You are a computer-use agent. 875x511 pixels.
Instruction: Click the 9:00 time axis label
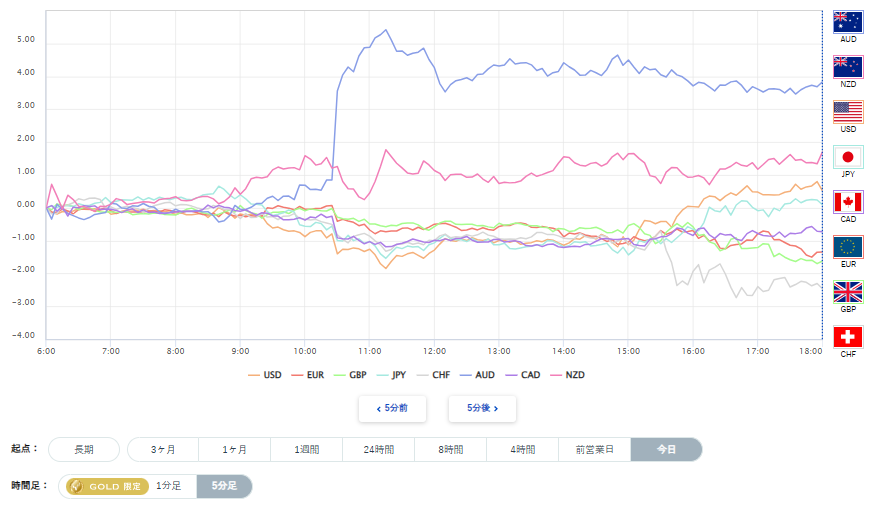point(240,351)
